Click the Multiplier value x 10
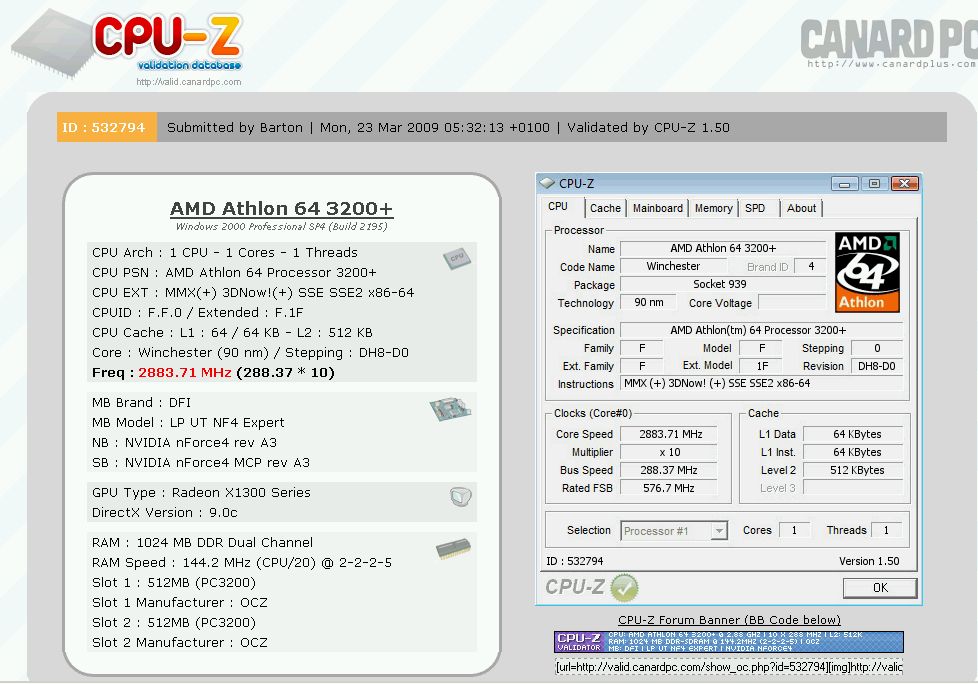The image size is (978, 684). 671,452
